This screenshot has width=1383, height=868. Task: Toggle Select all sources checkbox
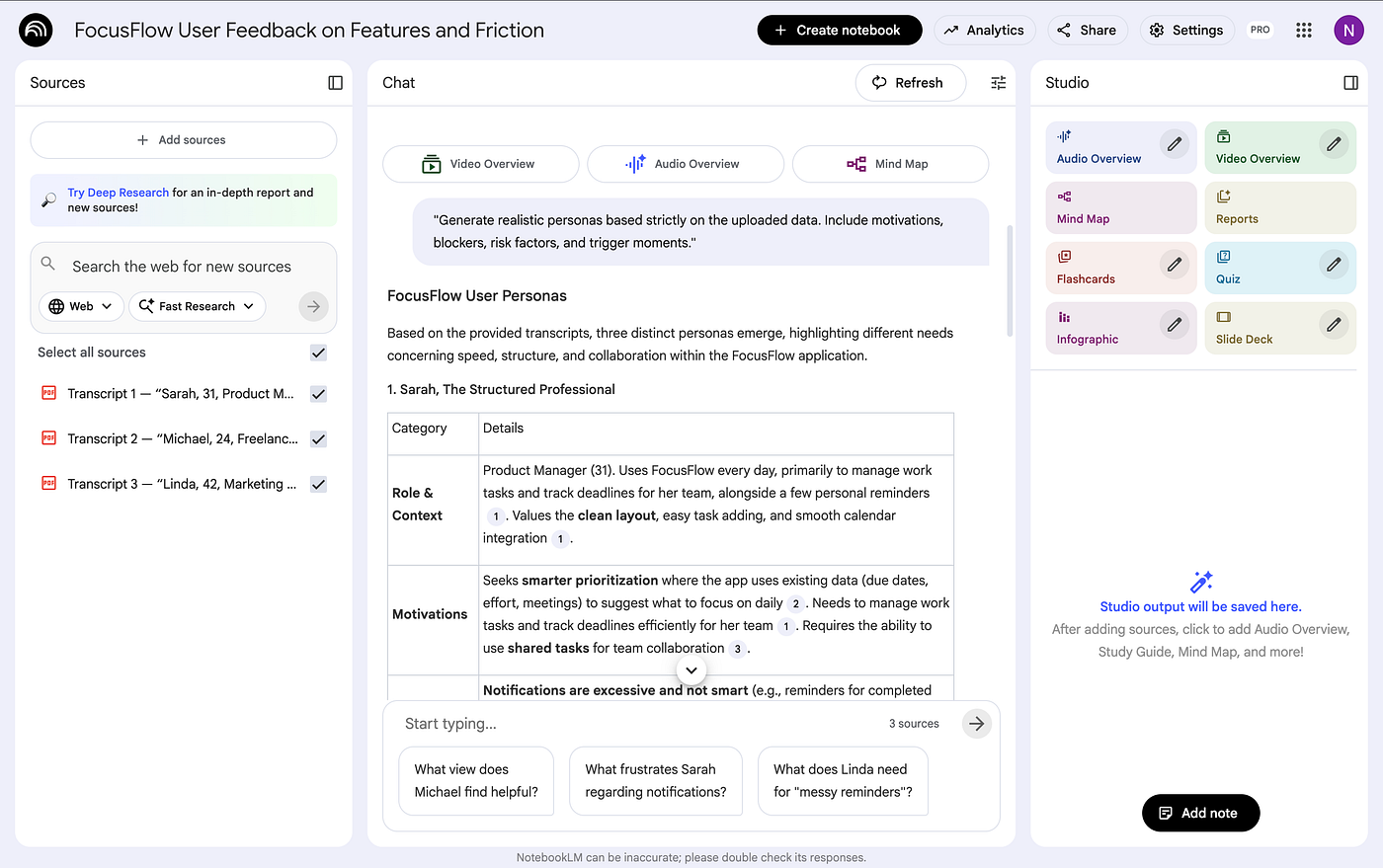click(x=318, y=353)
